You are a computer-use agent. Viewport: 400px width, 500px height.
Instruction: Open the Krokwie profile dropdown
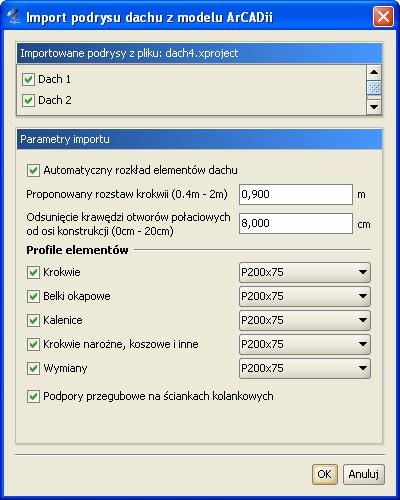pos(305,272)
